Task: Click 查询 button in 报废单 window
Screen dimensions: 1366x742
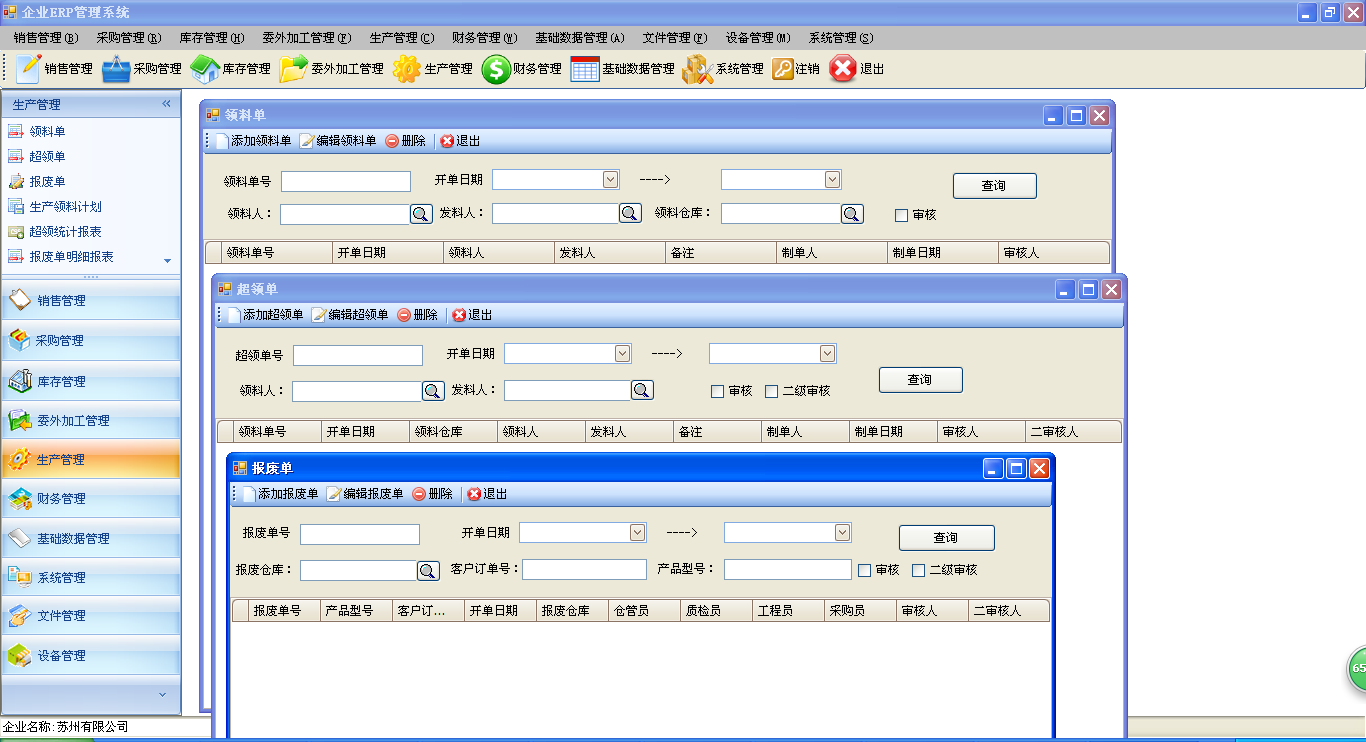Action: coord(946,538)
